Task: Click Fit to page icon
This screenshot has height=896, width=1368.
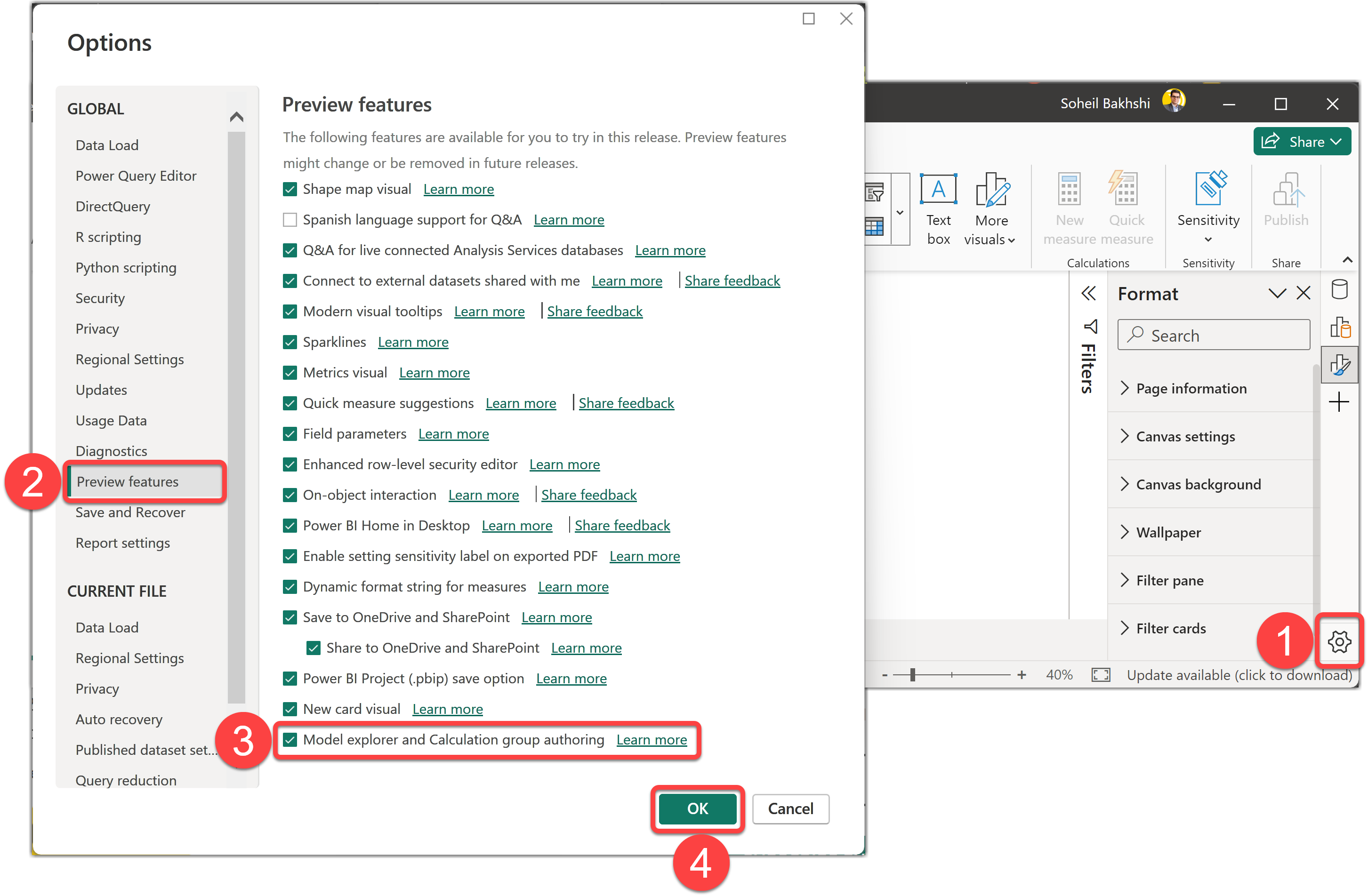Action: pos(1100,674)
